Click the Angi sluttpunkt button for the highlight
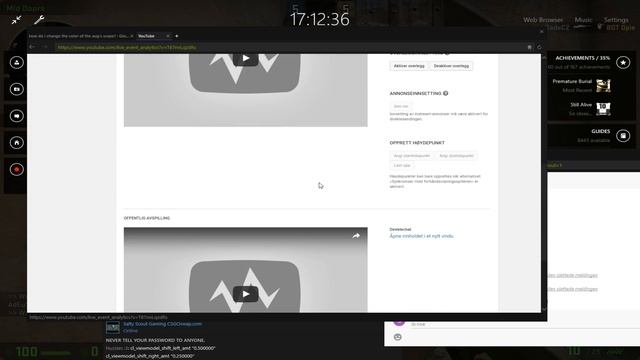The image size is (640, 360). point(456,156)
